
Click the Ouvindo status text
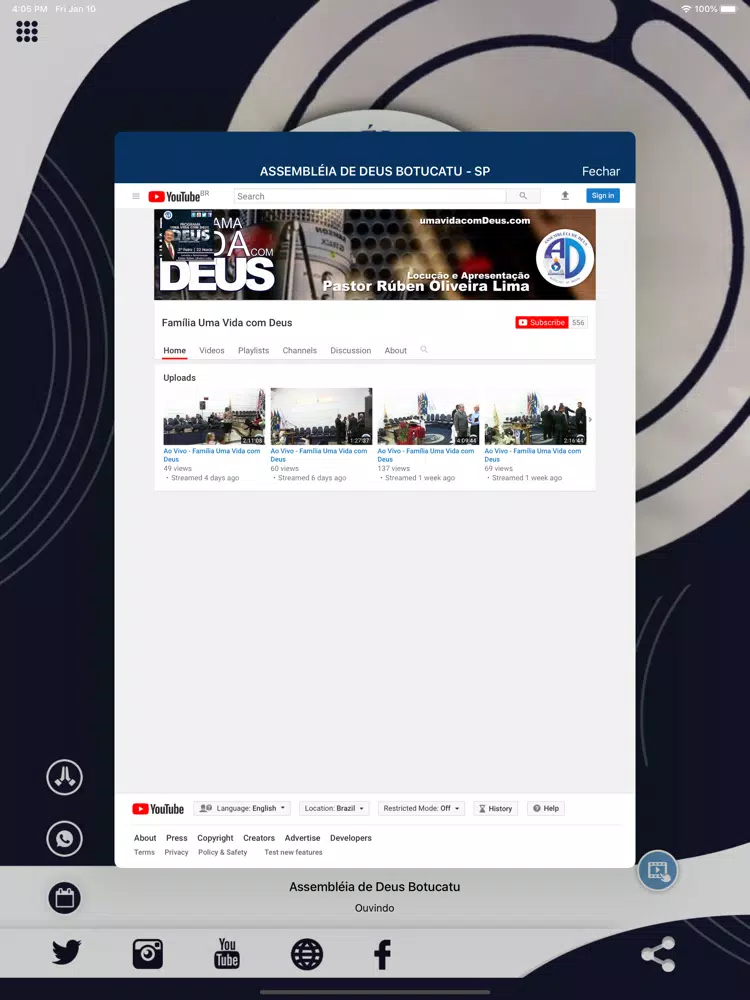pyautogui.click(x=374, y=908)
